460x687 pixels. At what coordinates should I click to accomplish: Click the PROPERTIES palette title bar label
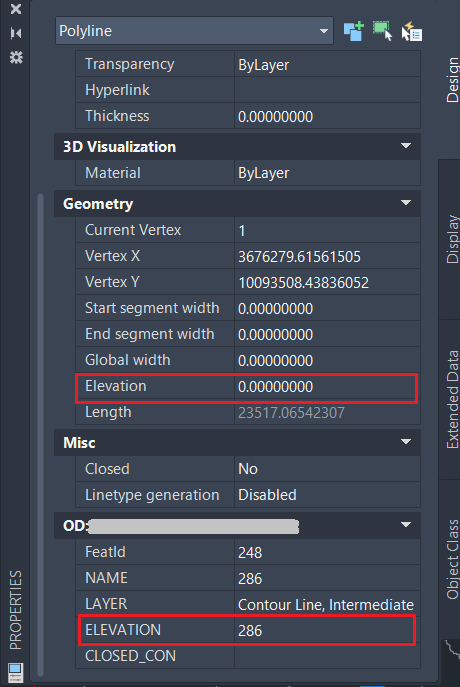[x=16, y=610]
